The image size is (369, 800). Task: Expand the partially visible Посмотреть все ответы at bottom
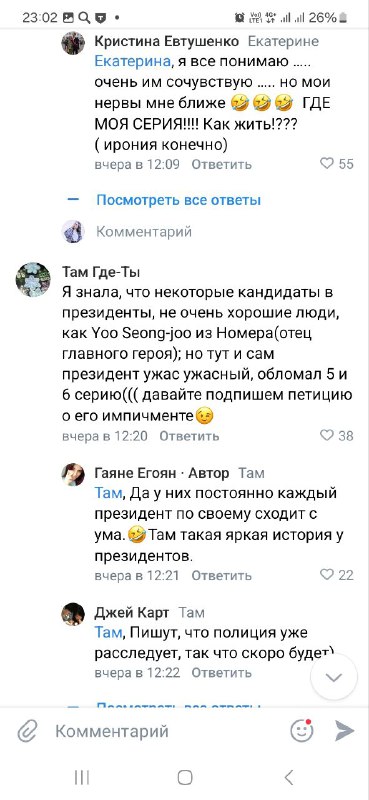click(178, 706)
